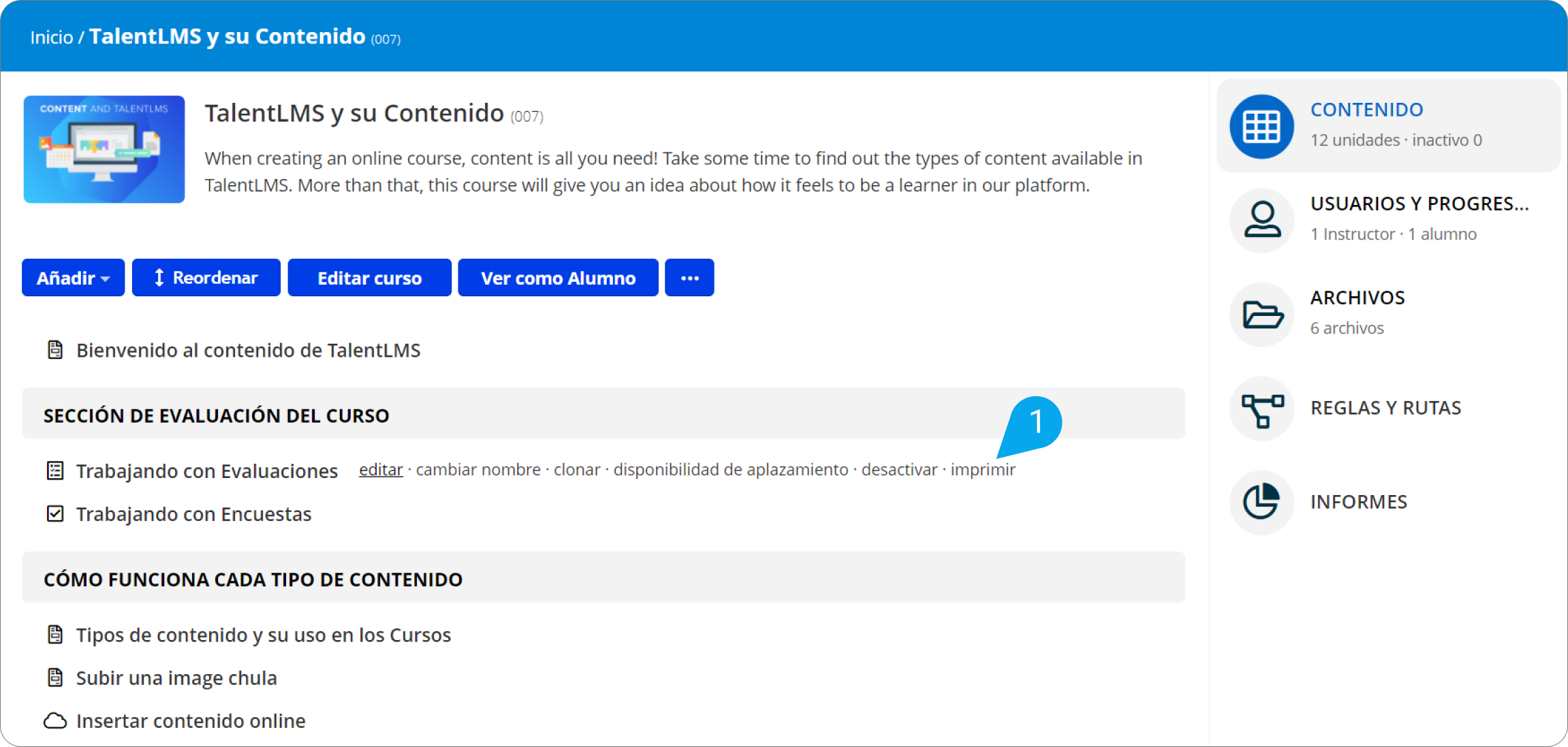Open unit Trabajando con Encuestas
Viewport: 1568px width, 747px height.
tap(194, 514)
